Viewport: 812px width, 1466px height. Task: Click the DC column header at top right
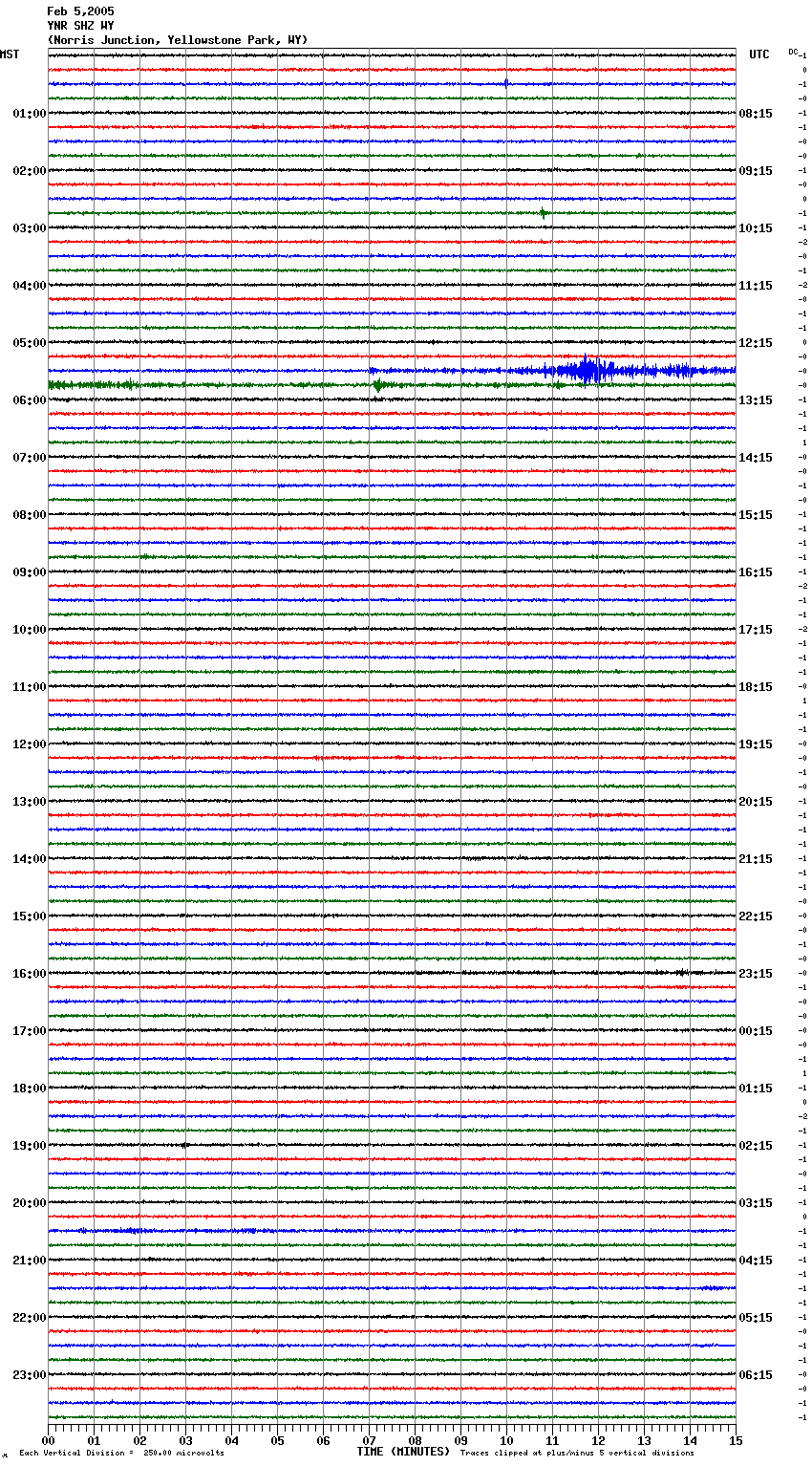coord(793,52)
